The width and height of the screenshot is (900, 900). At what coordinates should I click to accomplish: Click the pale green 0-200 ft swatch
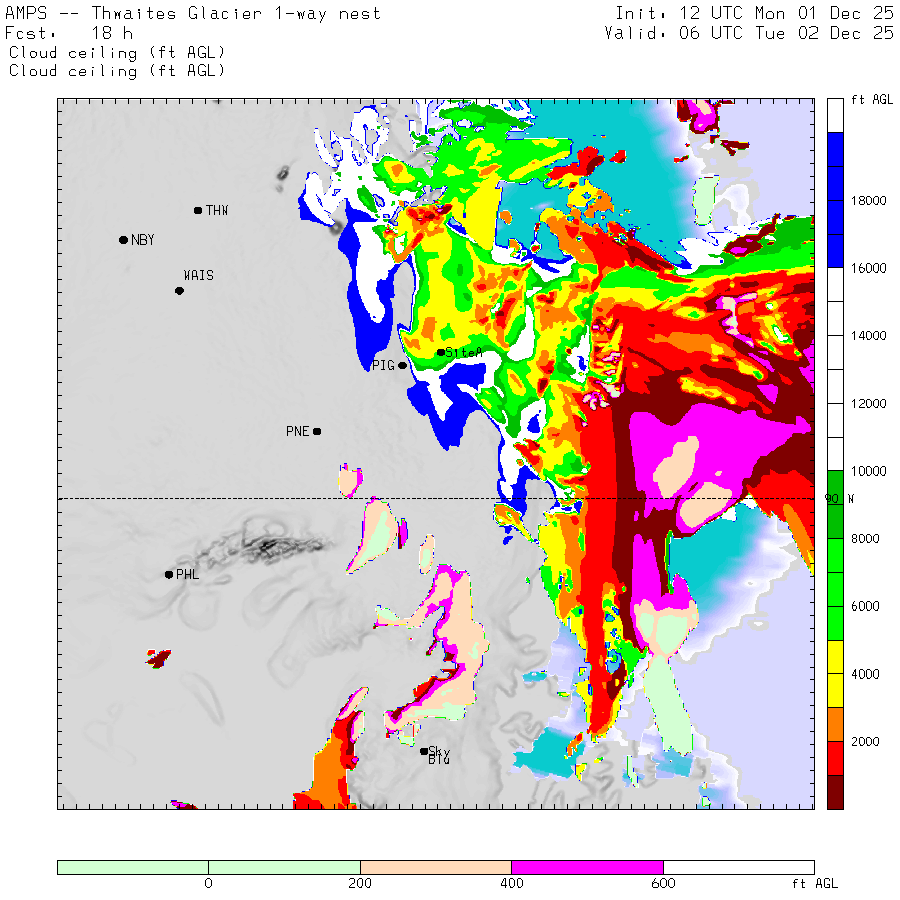tap(284, 867)
